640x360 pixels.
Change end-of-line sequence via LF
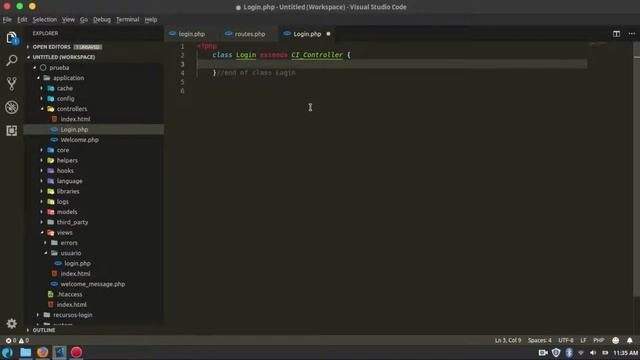coord(583,340)
